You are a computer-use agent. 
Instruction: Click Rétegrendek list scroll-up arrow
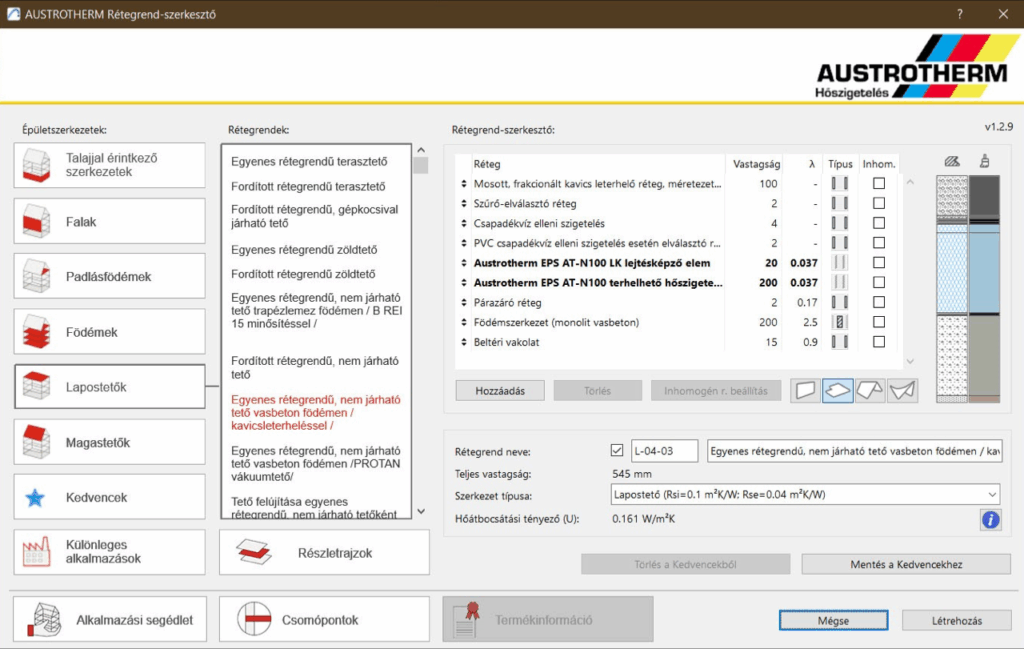tap(421, 150)
